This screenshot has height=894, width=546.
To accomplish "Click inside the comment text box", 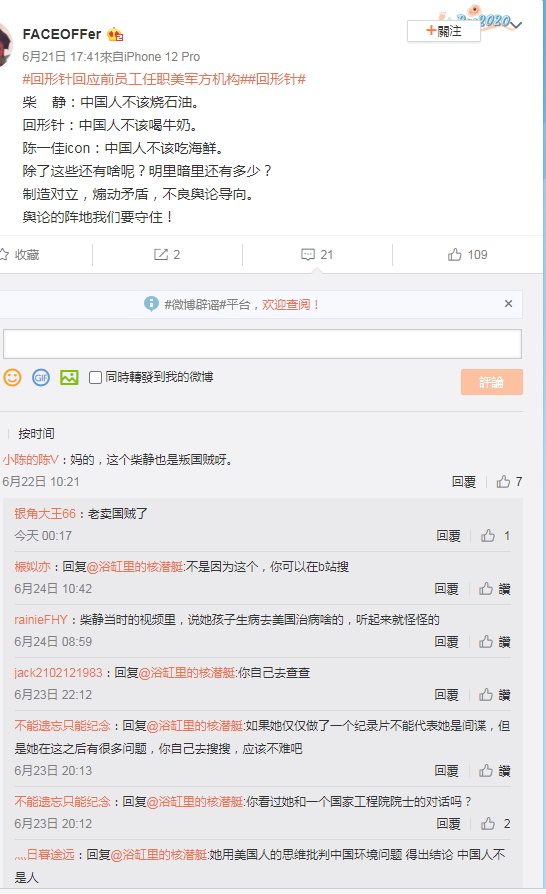I will coord(263,344).
